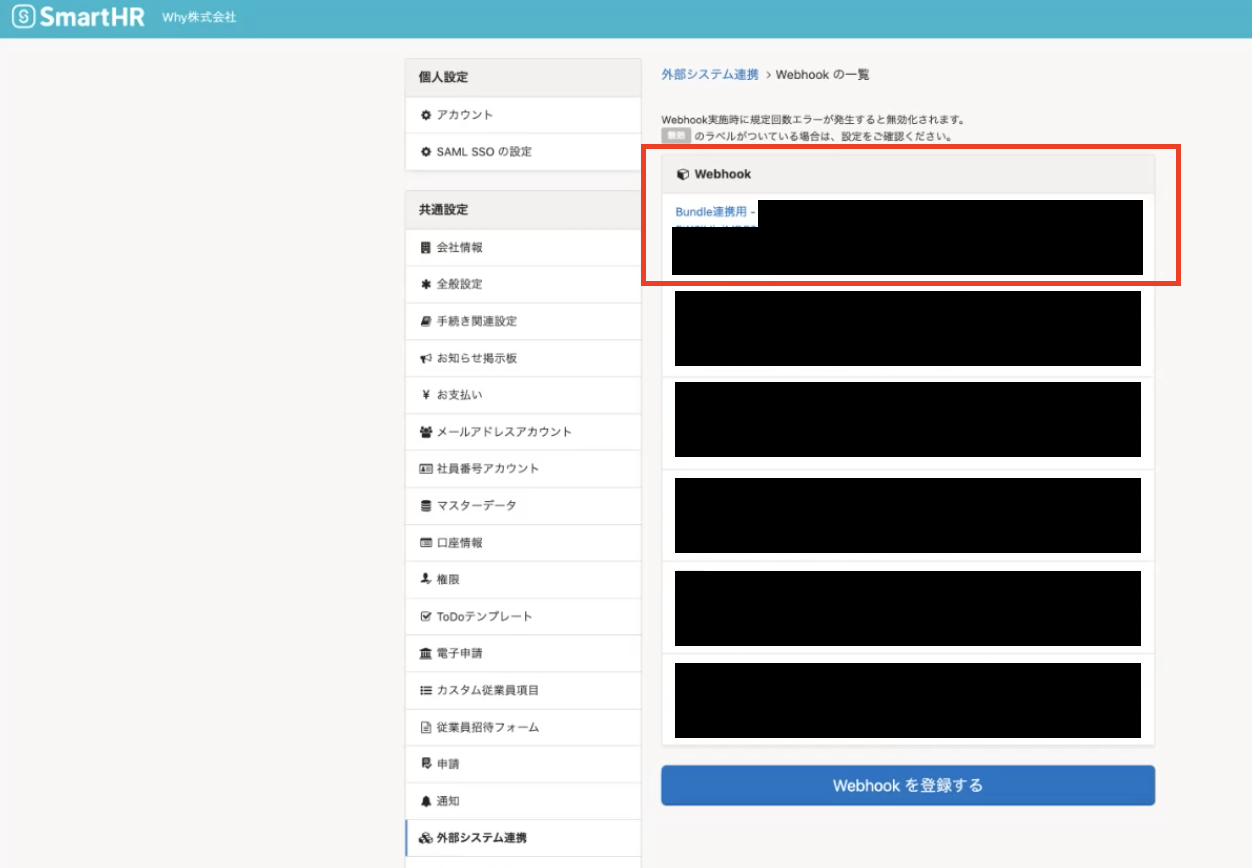Click the ID card icon beside 社員番号アカウント
This screenshot has width=1252, height=868.
[x=426, y=469]
